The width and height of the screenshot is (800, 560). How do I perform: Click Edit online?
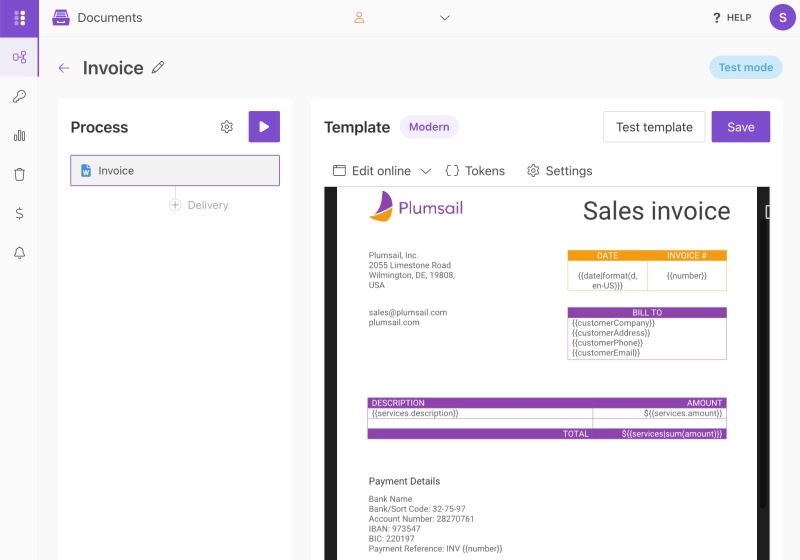372,171
